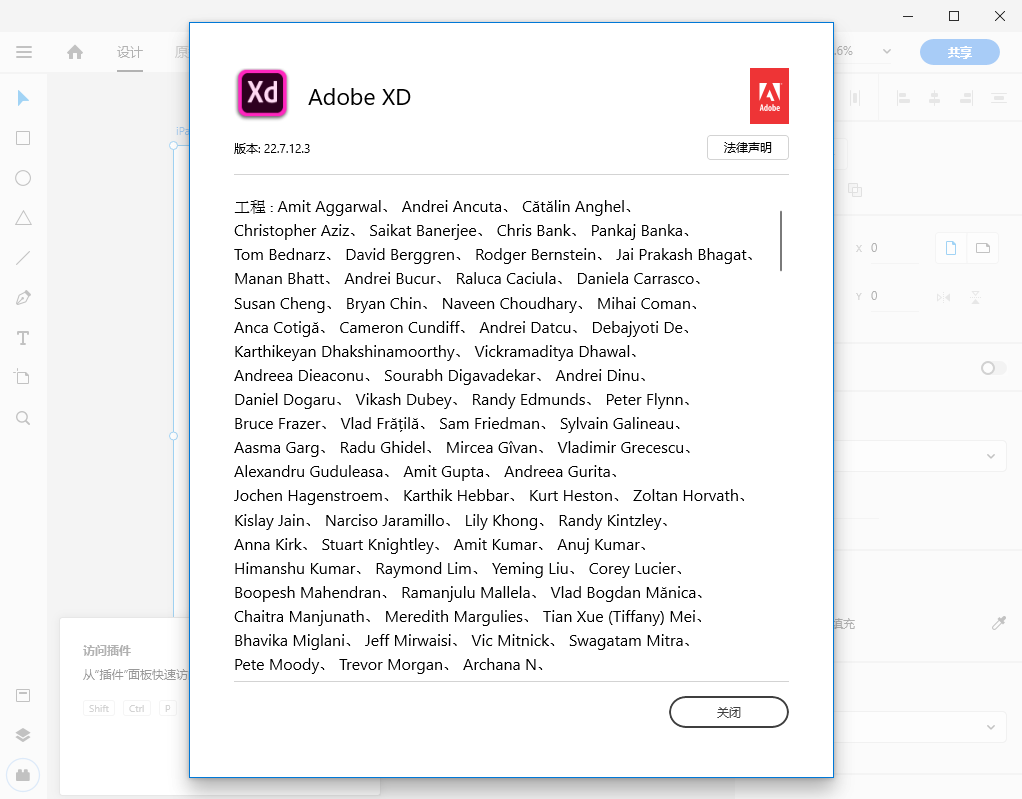Go to the Home screen icon
This screenshot has width=1022, height=799.
click(x=75, y=52)
